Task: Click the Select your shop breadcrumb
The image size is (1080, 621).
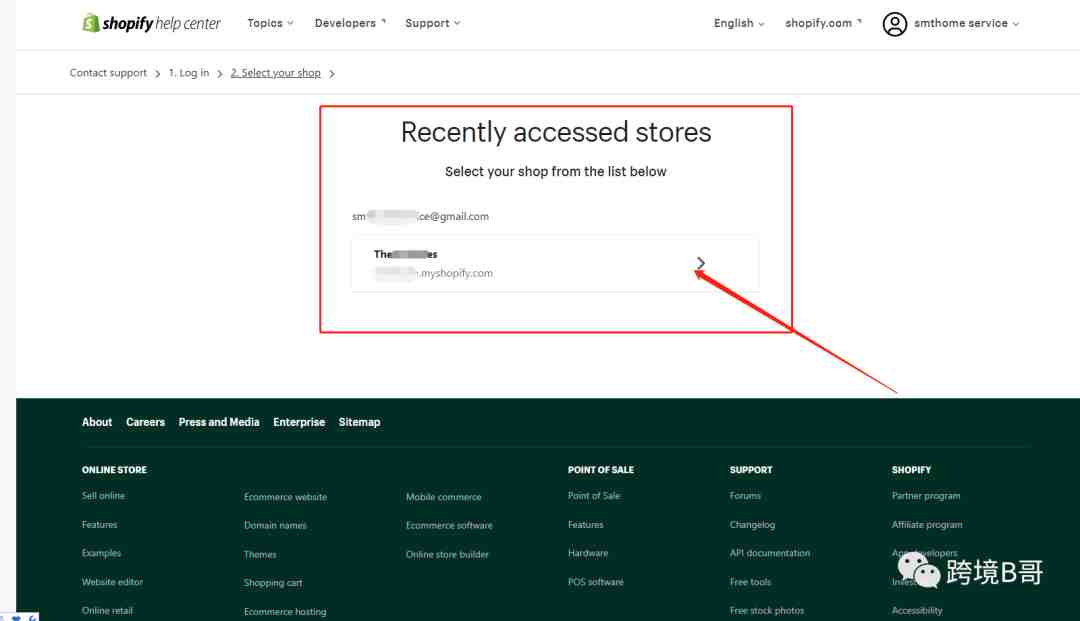Action: click(276, 73)
